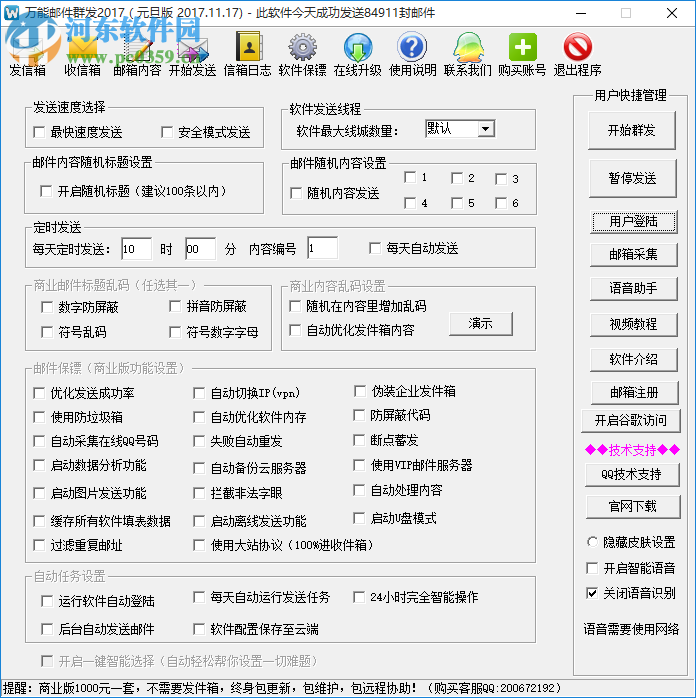Enable 24小时完全智能操作 checkbox

click(359, 597)
